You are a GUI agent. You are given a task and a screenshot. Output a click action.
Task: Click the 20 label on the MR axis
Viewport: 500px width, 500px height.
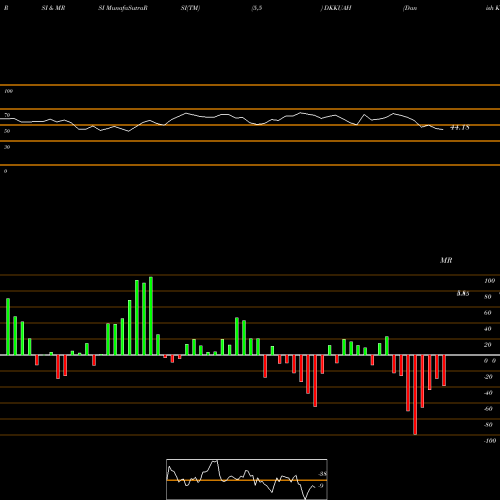point(488,345)
